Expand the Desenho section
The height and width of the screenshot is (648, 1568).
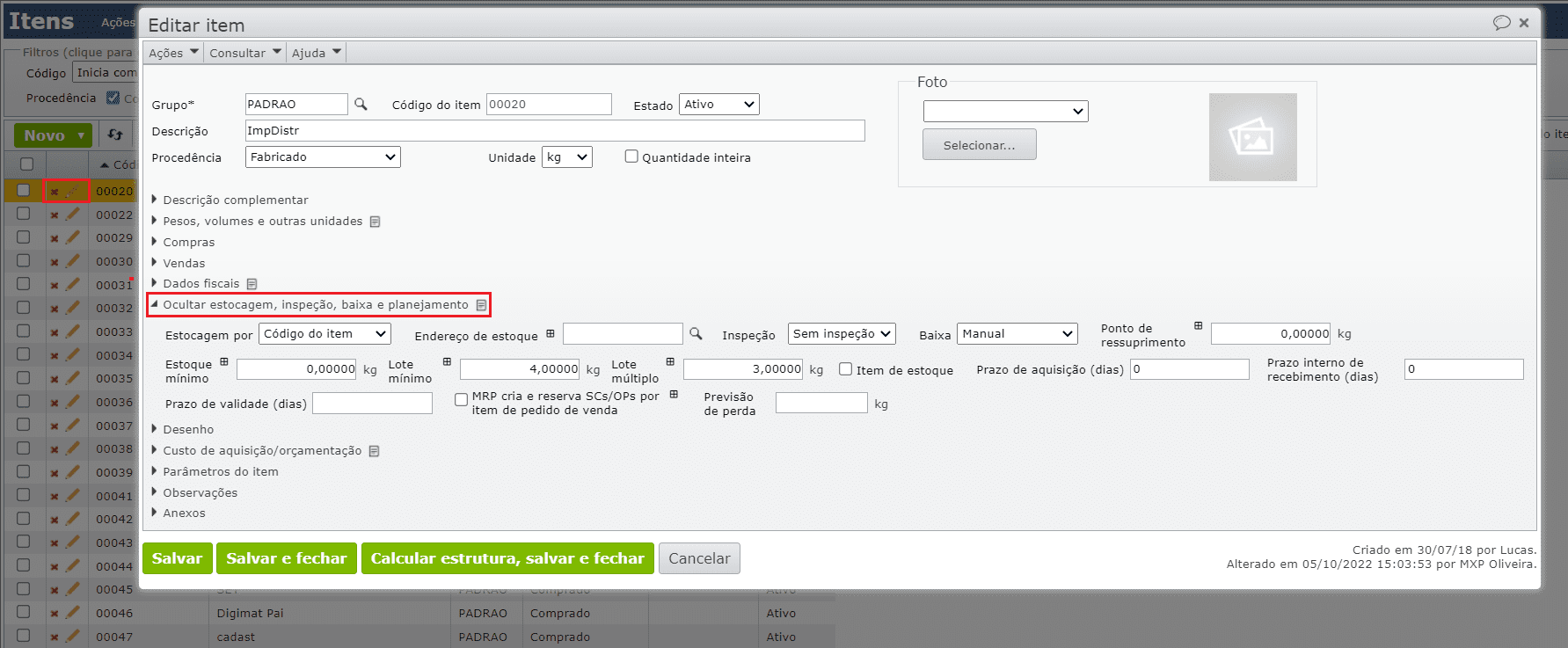[x=183, y=429]
